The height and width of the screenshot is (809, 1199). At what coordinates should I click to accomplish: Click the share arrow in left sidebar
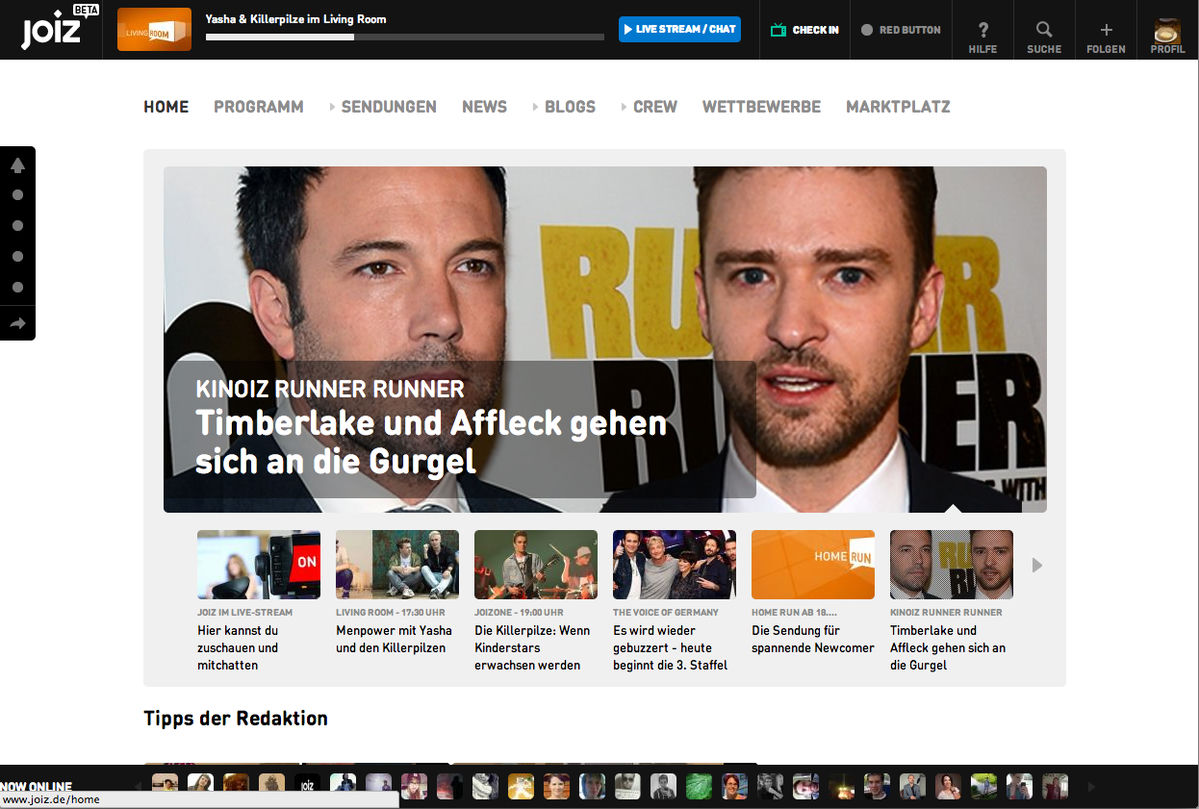tap(18, 323)
